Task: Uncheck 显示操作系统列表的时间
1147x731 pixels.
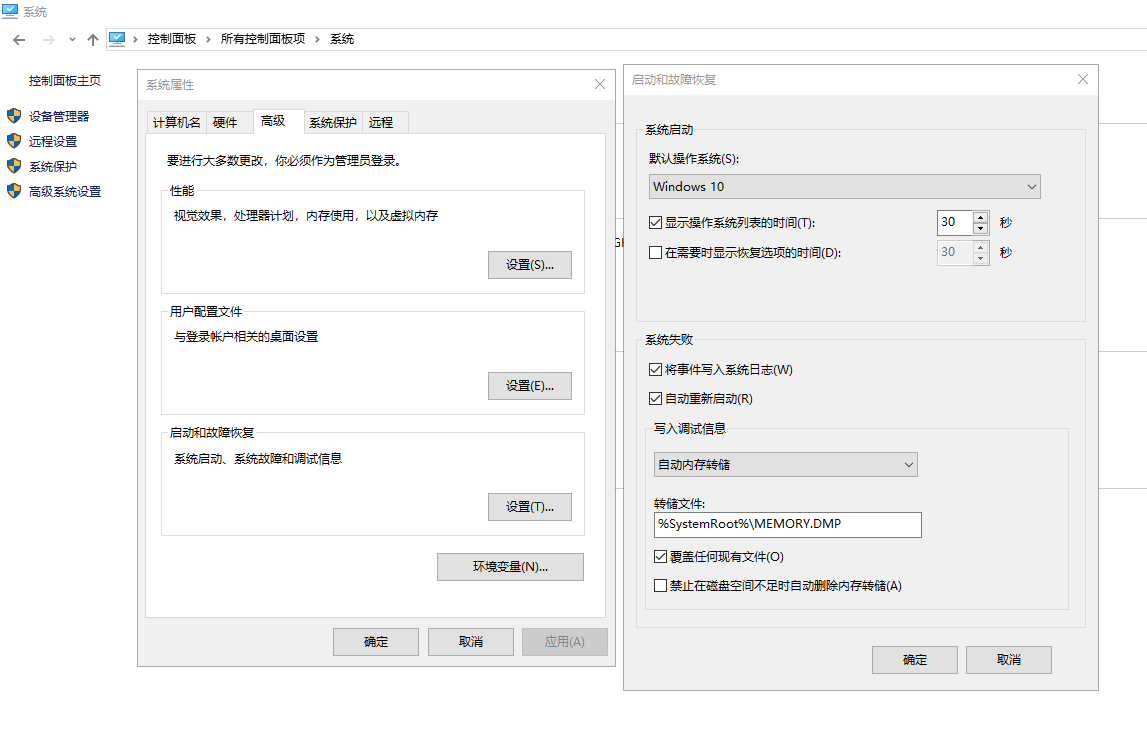Action: point(654,222)
